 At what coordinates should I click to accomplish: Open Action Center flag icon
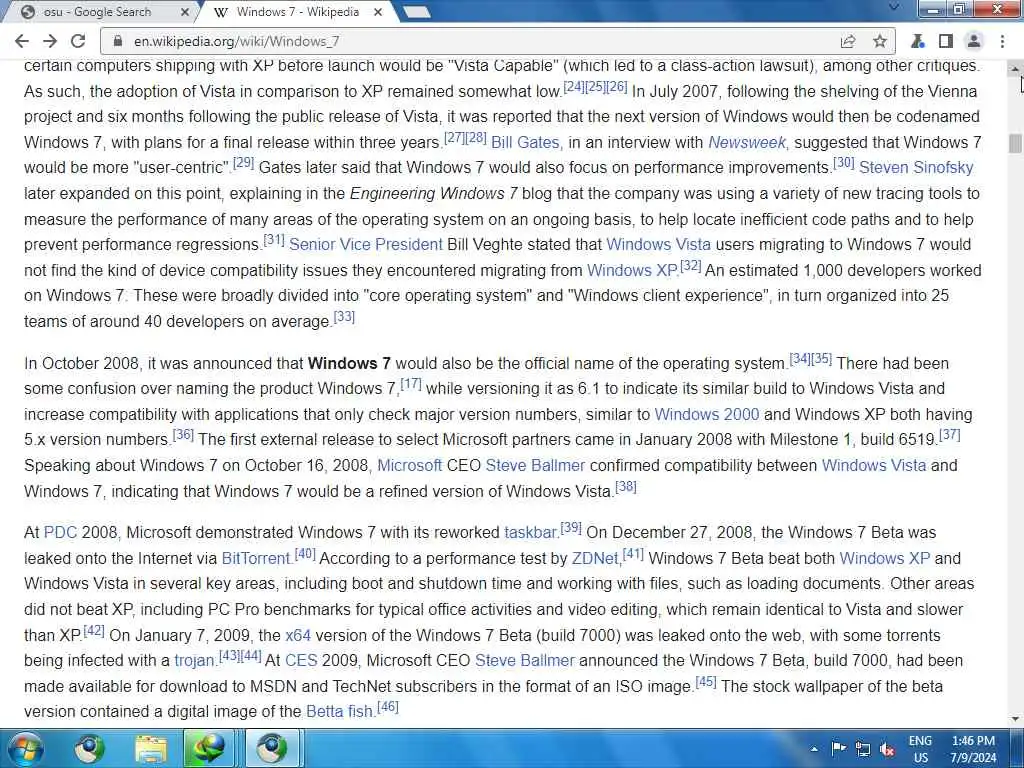click(x=839, y=748)
